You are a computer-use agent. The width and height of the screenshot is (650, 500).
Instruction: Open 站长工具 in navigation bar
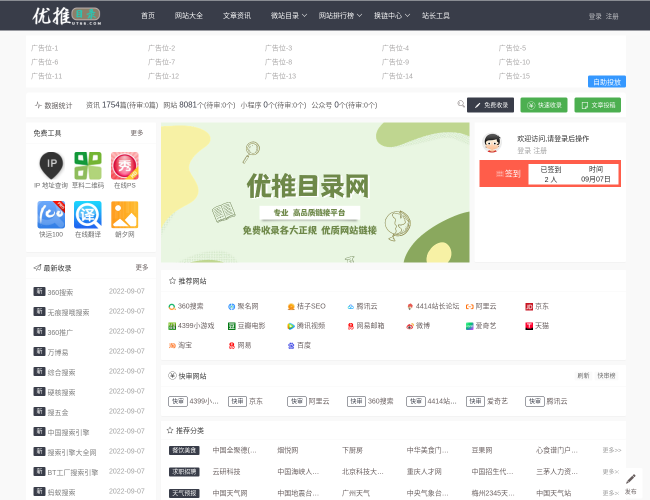click(x=436, y=15)
